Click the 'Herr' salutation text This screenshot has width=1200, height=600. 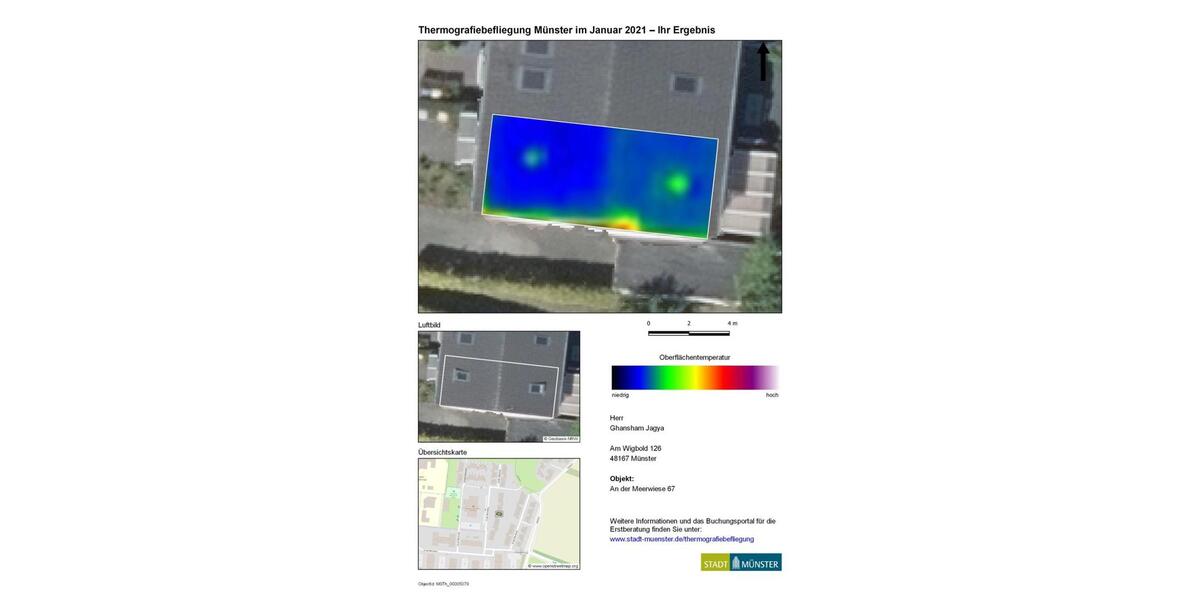click(617, 417)
